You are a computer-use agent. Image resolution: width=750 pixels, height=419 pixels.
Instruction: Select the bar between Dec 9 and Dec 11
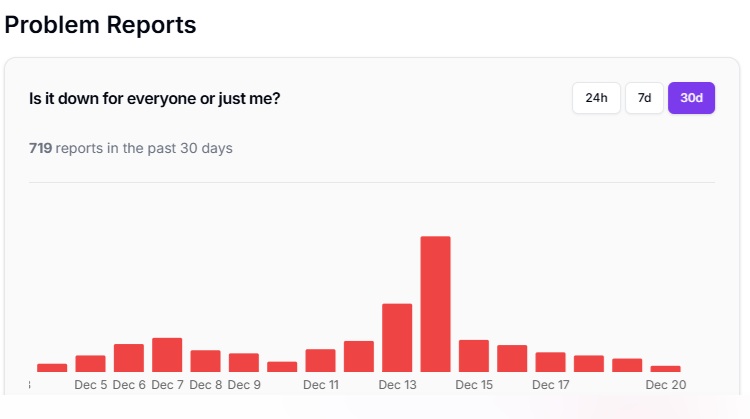(x=282, y=366)
